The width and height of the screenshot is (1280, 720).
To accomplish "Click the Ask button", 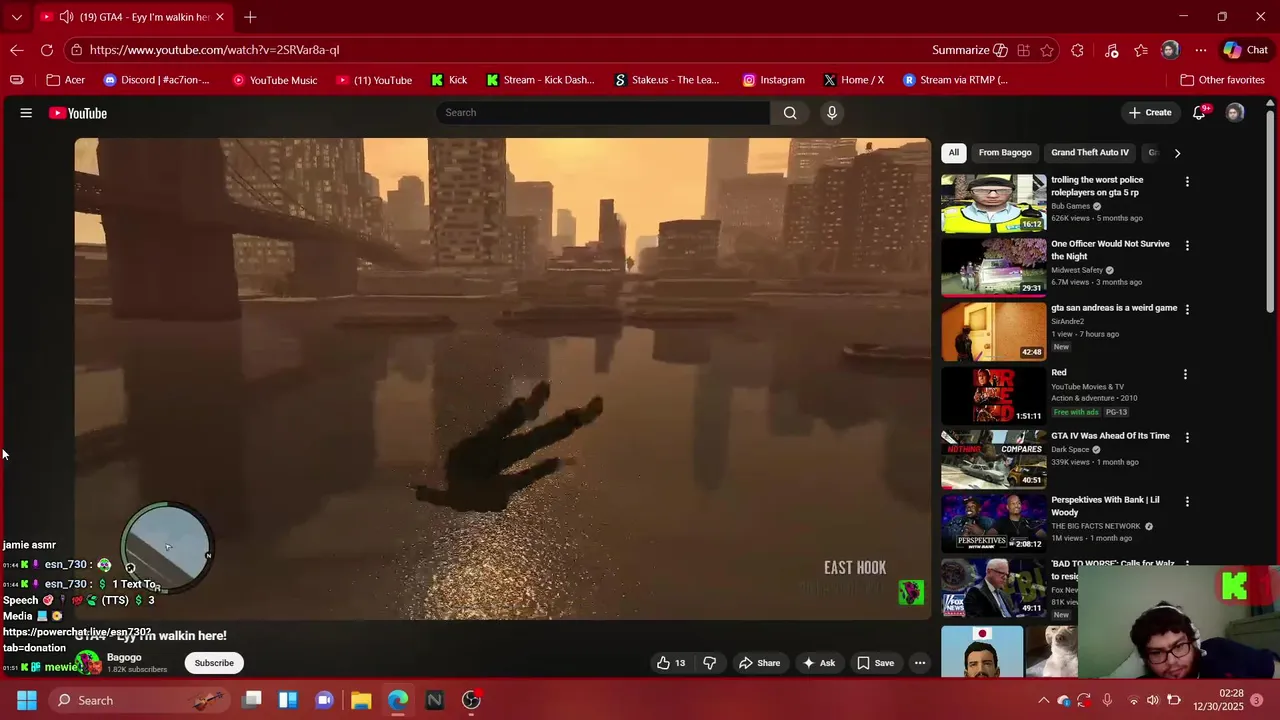I will point(819,663).
